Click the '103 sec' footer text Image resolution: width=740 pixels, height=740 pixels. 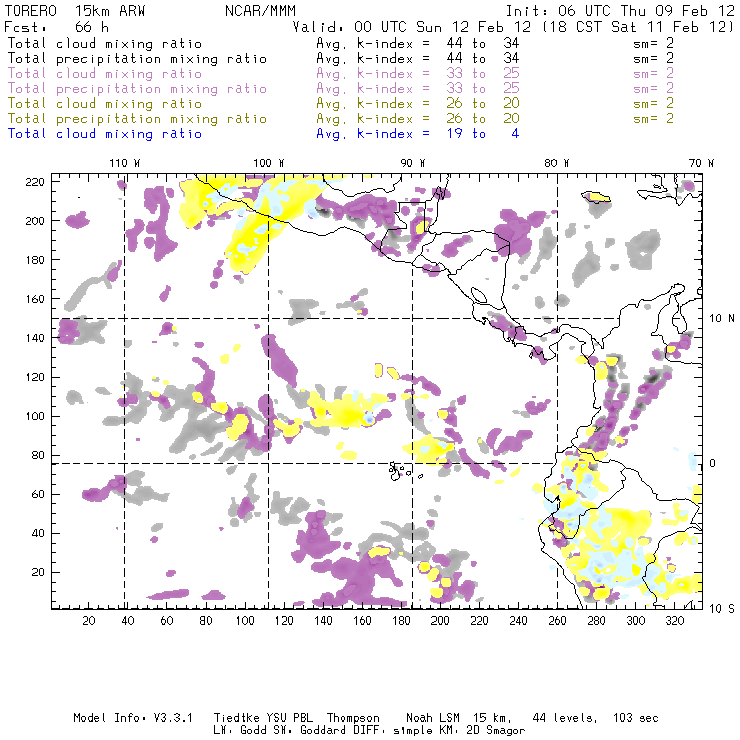pyautogui.click(x=636, y=718)
